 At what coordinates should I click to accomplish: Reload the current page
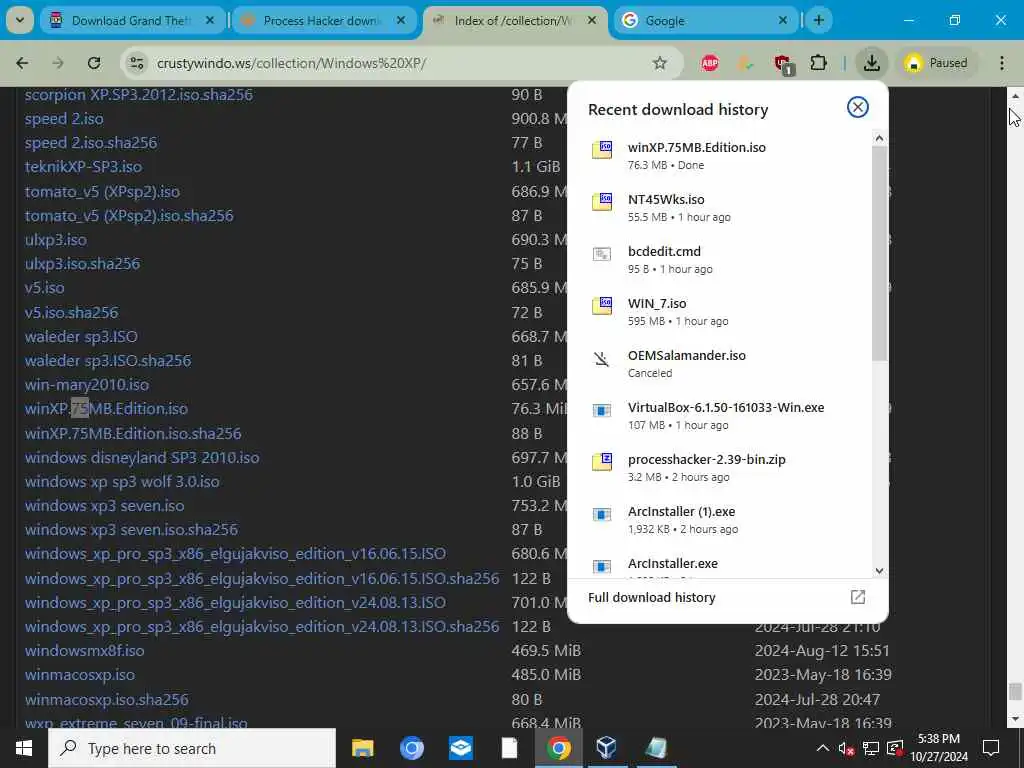pyautogui.click(x=94, y=63)
